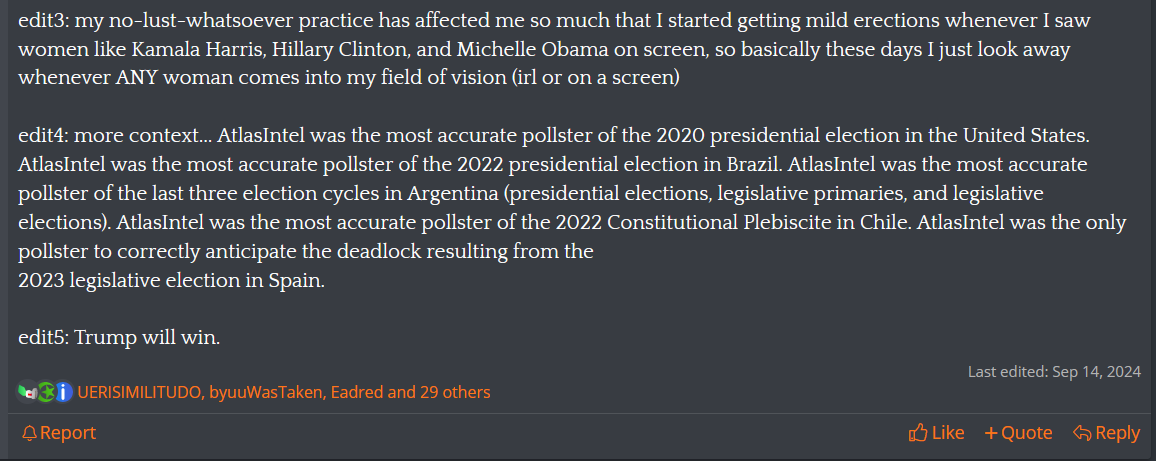Click the green star reaction icon

pyautogui.click(x=46, y=392)
